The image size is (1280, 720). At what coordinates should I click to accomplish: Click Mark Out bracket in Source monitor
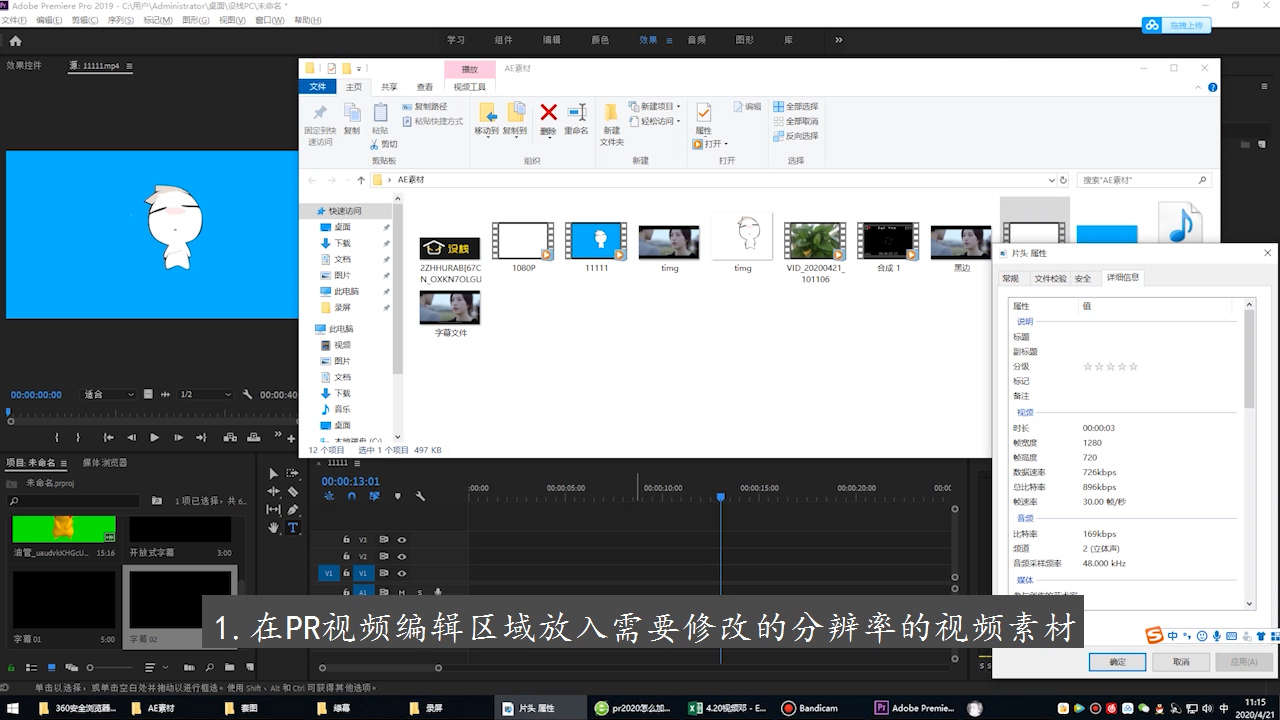(x=78, y=437)
